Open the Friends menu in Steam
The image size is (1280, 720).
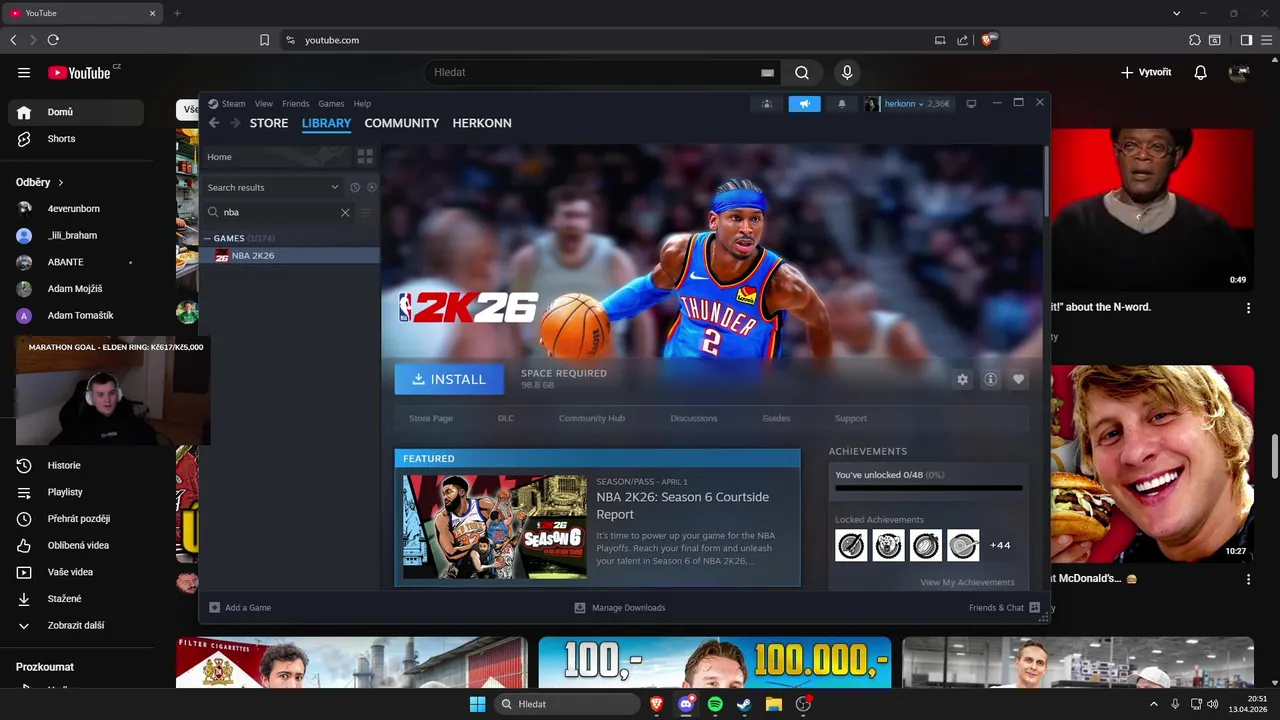click(x=295, y=103)
